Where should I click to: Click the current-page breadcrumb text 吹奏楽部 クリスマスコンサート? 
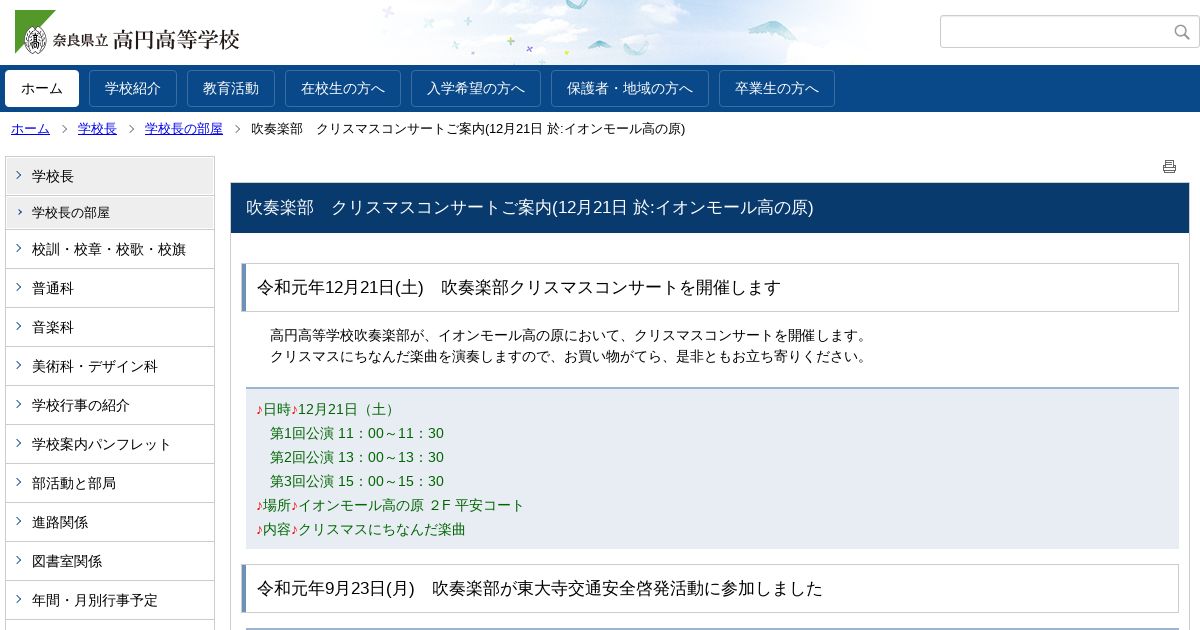468,129
